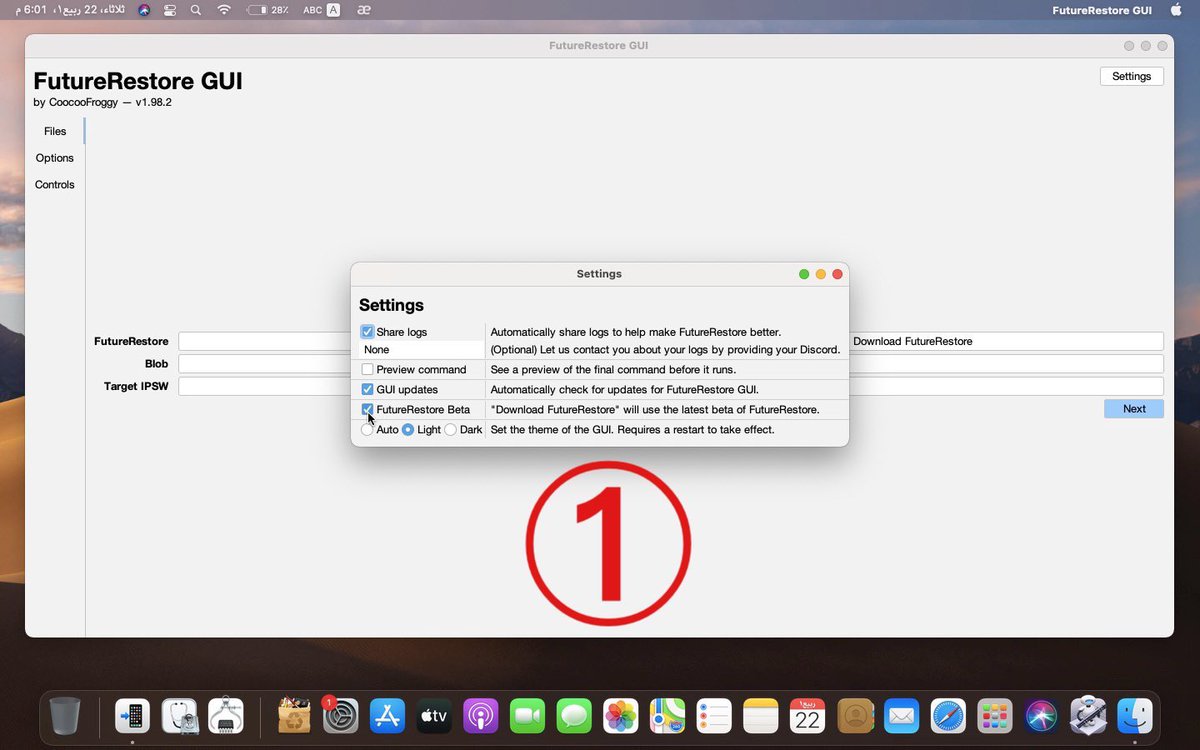Open the Photos app in the Dock

[x=621, y=716]
